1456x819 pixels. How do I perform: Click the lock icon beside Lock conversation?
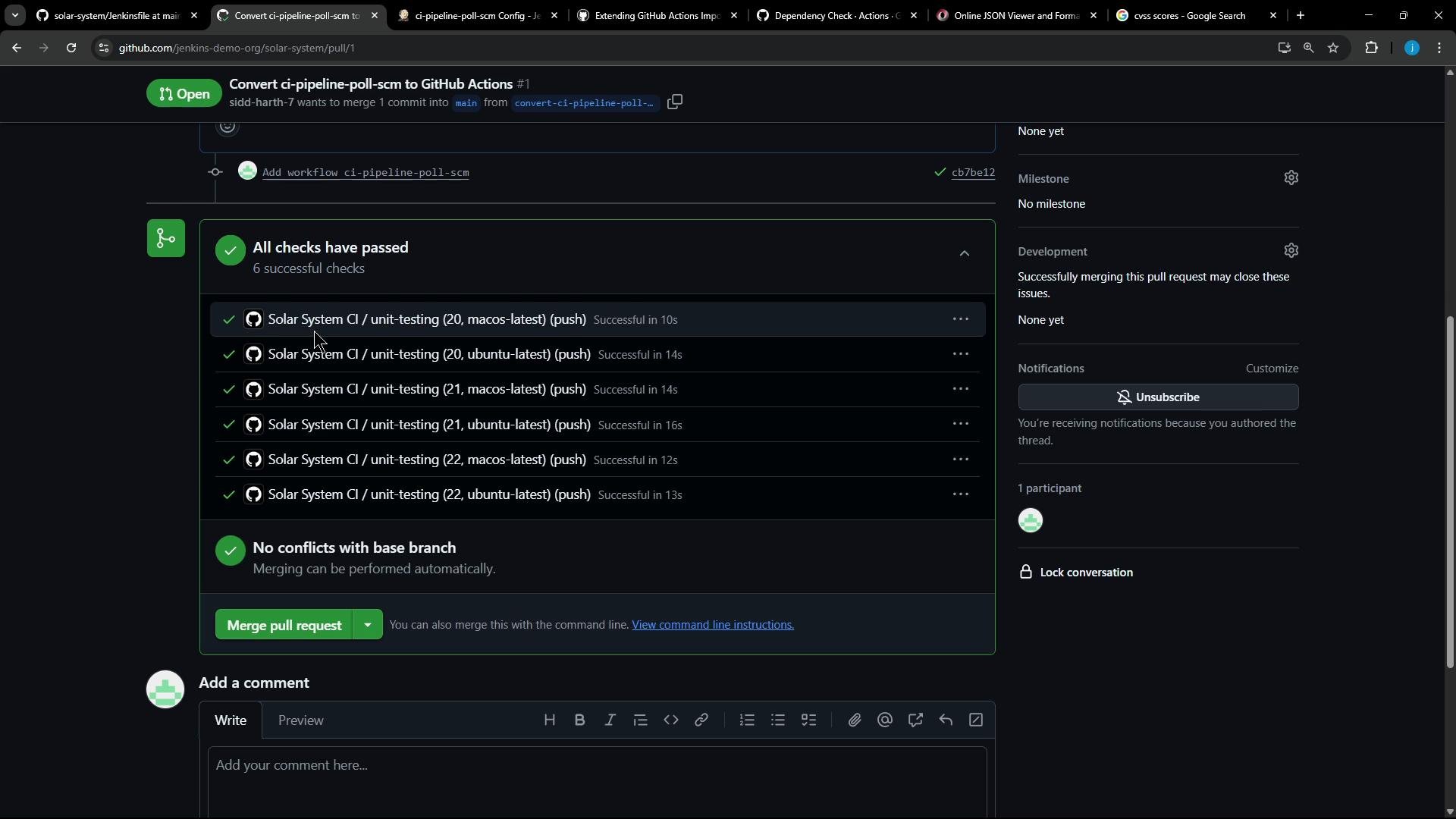click(x=1026, y=572)
